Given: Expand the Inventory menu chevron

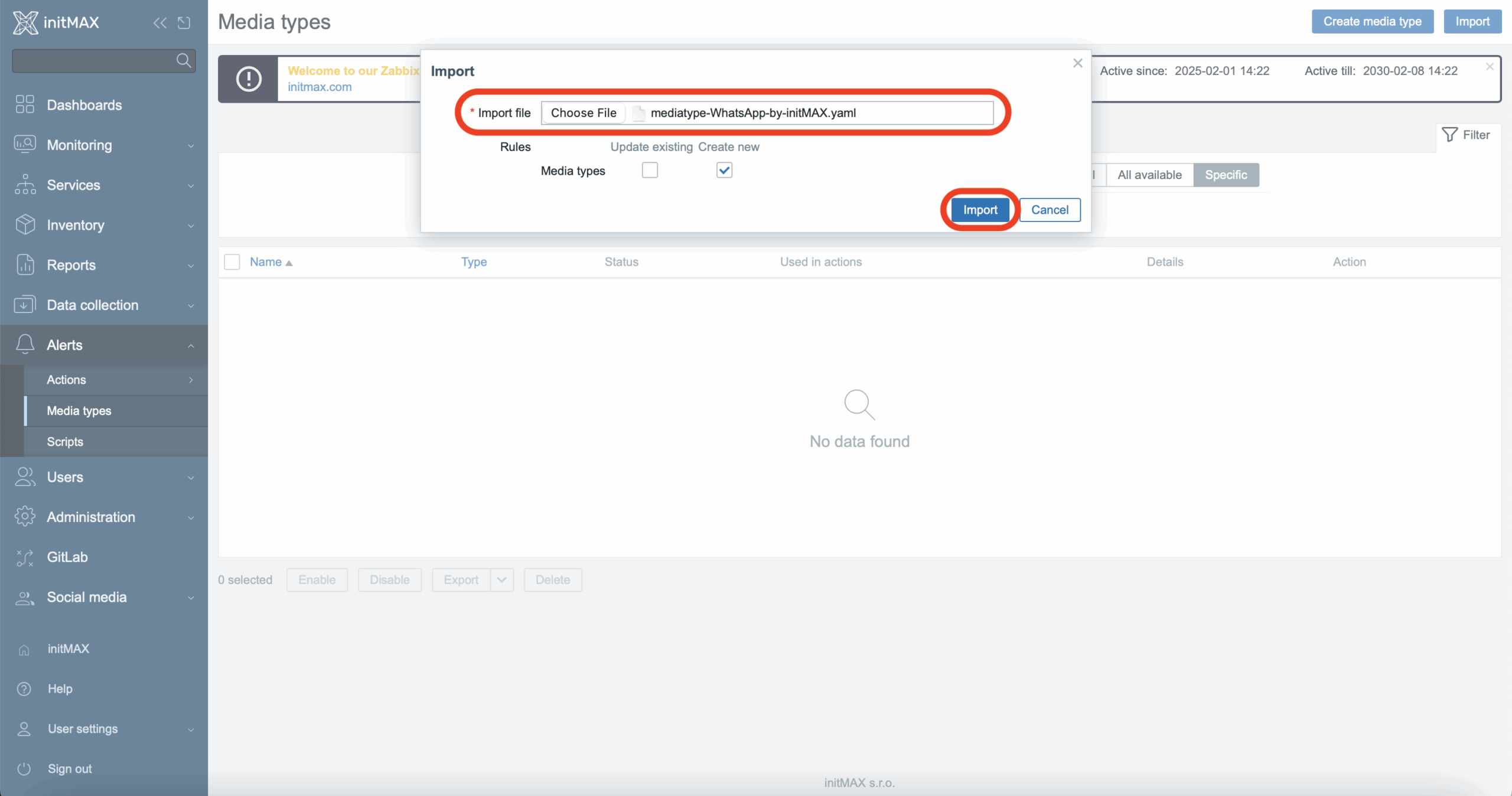Looking at the screenshot, I should 191,226.
